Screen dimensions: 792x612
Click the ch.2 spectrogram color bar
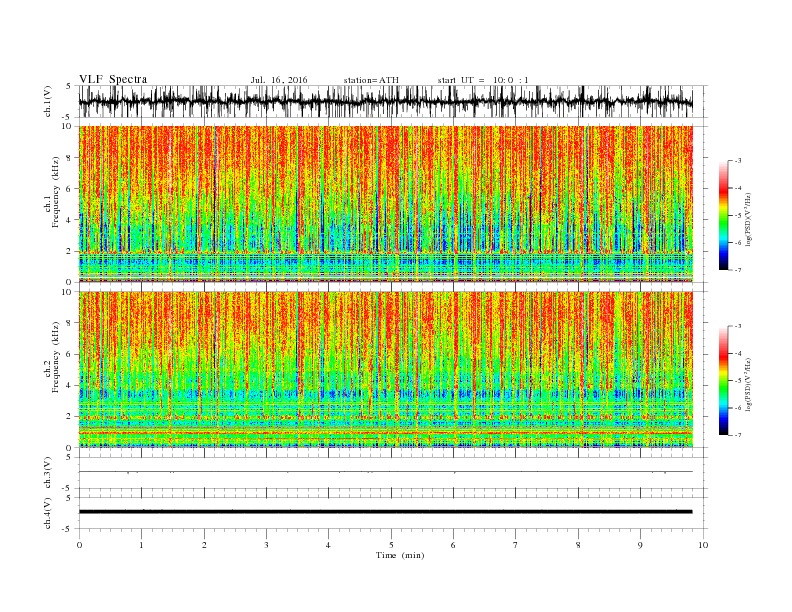tap(723, 380)
